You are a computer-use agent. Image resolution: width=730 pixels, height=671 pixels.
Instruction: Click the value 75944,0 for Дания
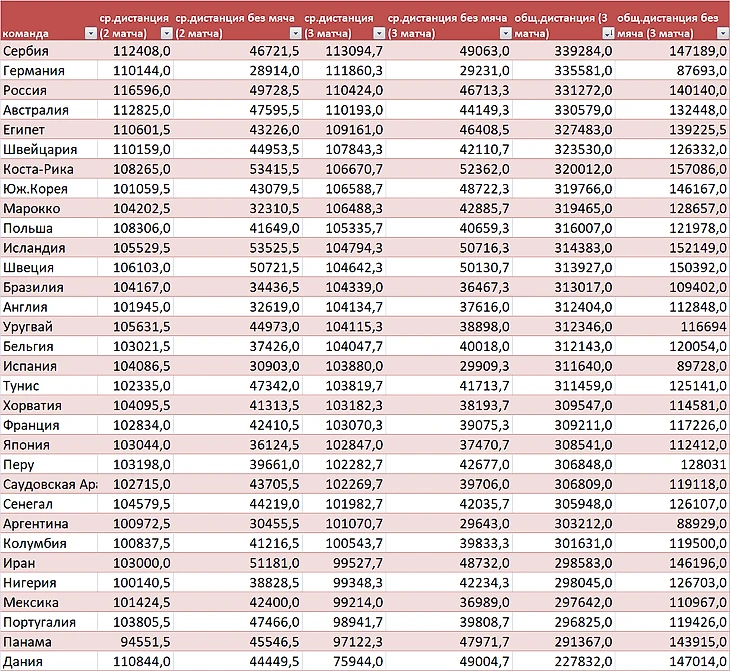(358, 661)
